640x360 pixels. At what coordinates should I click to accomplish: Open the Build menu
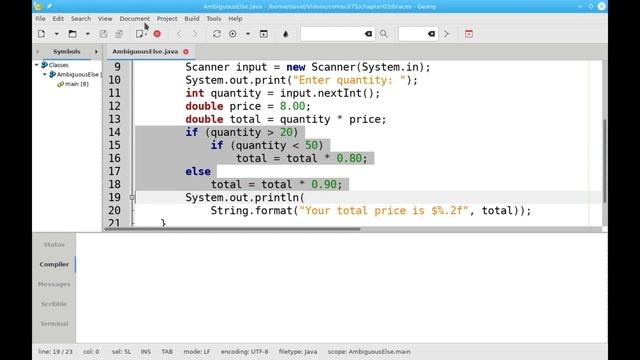coord(192,18)
